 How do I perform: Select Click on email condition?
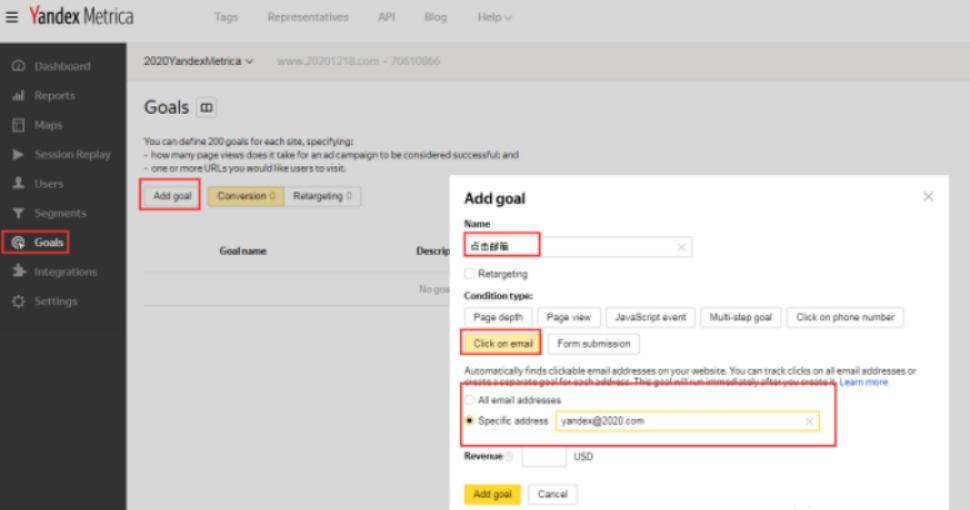tap(502, 344)
